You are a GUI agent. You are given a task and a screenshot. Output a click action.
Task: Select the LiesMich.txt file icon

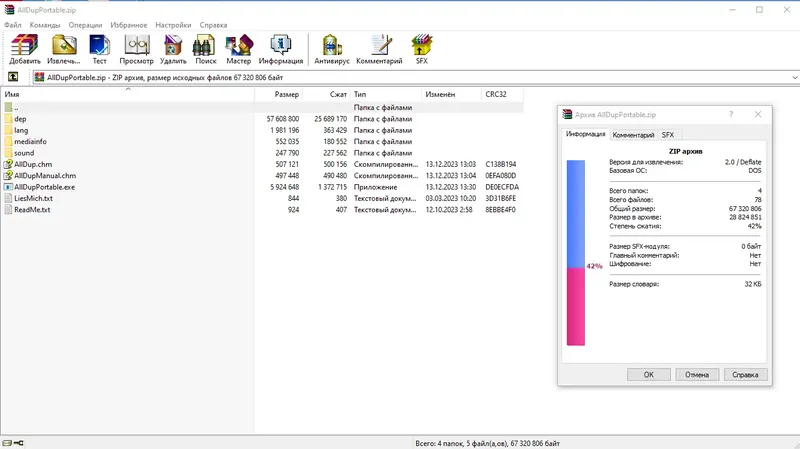pos(9,198)
